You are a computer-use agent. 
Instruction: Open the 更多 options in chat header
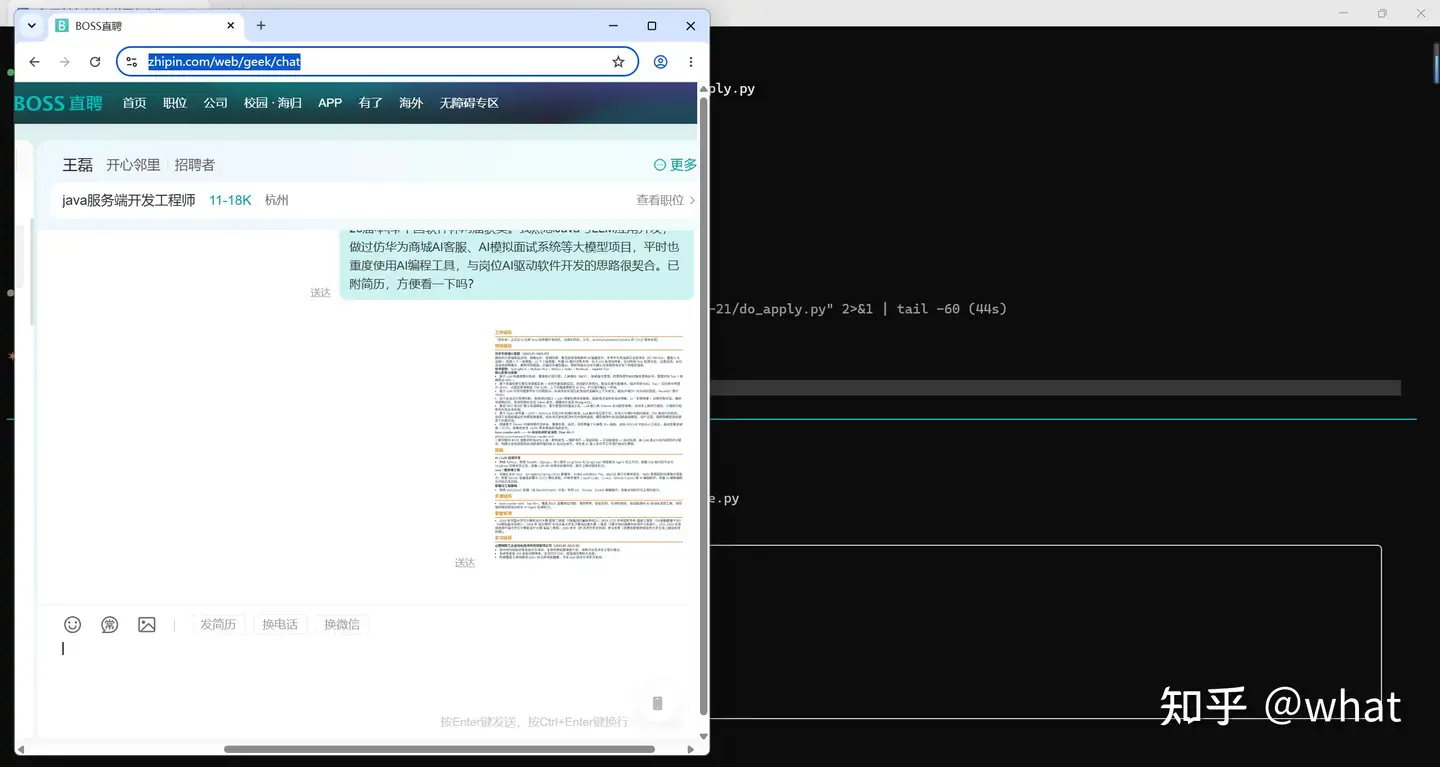tap(675, 165)
